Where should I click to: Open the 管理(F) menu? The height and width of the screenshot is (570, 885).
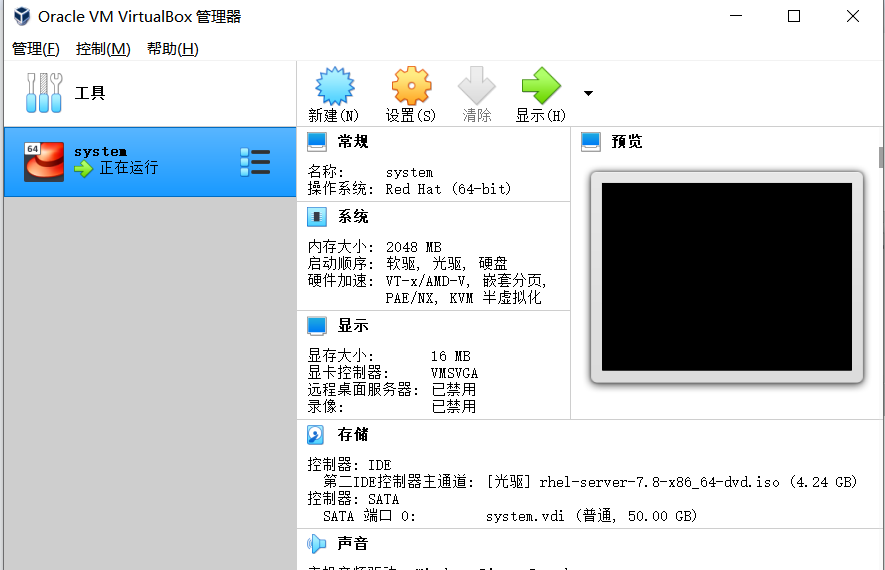36,49
